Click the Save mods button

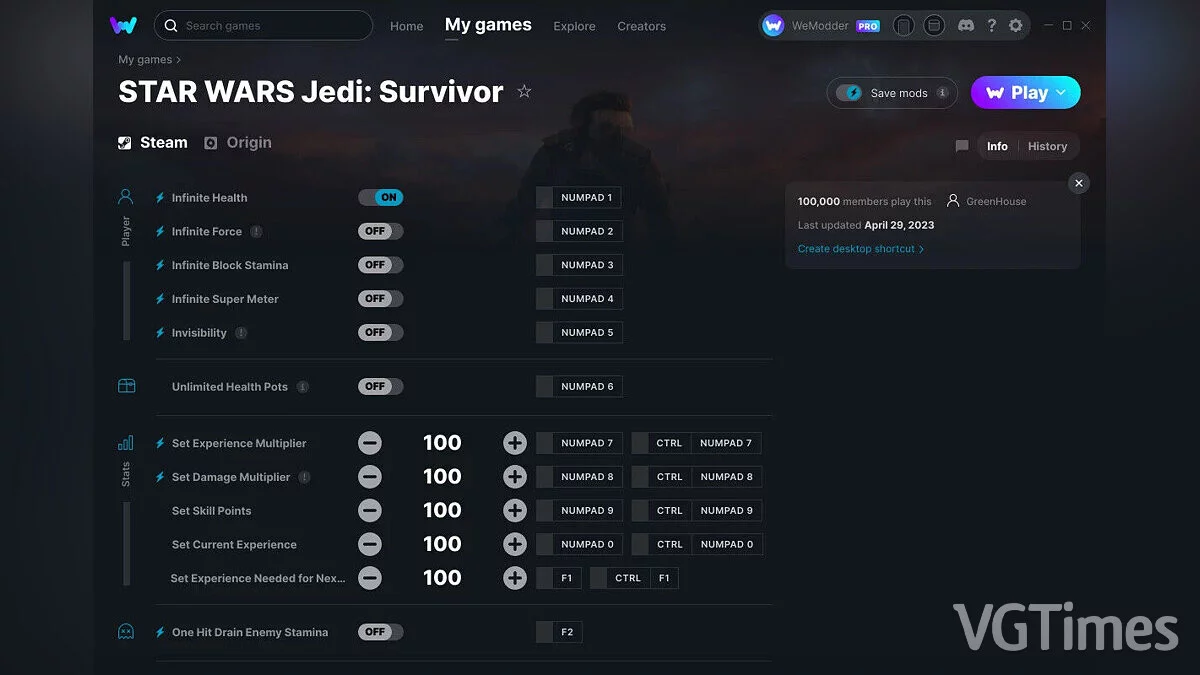coord(891,92)
